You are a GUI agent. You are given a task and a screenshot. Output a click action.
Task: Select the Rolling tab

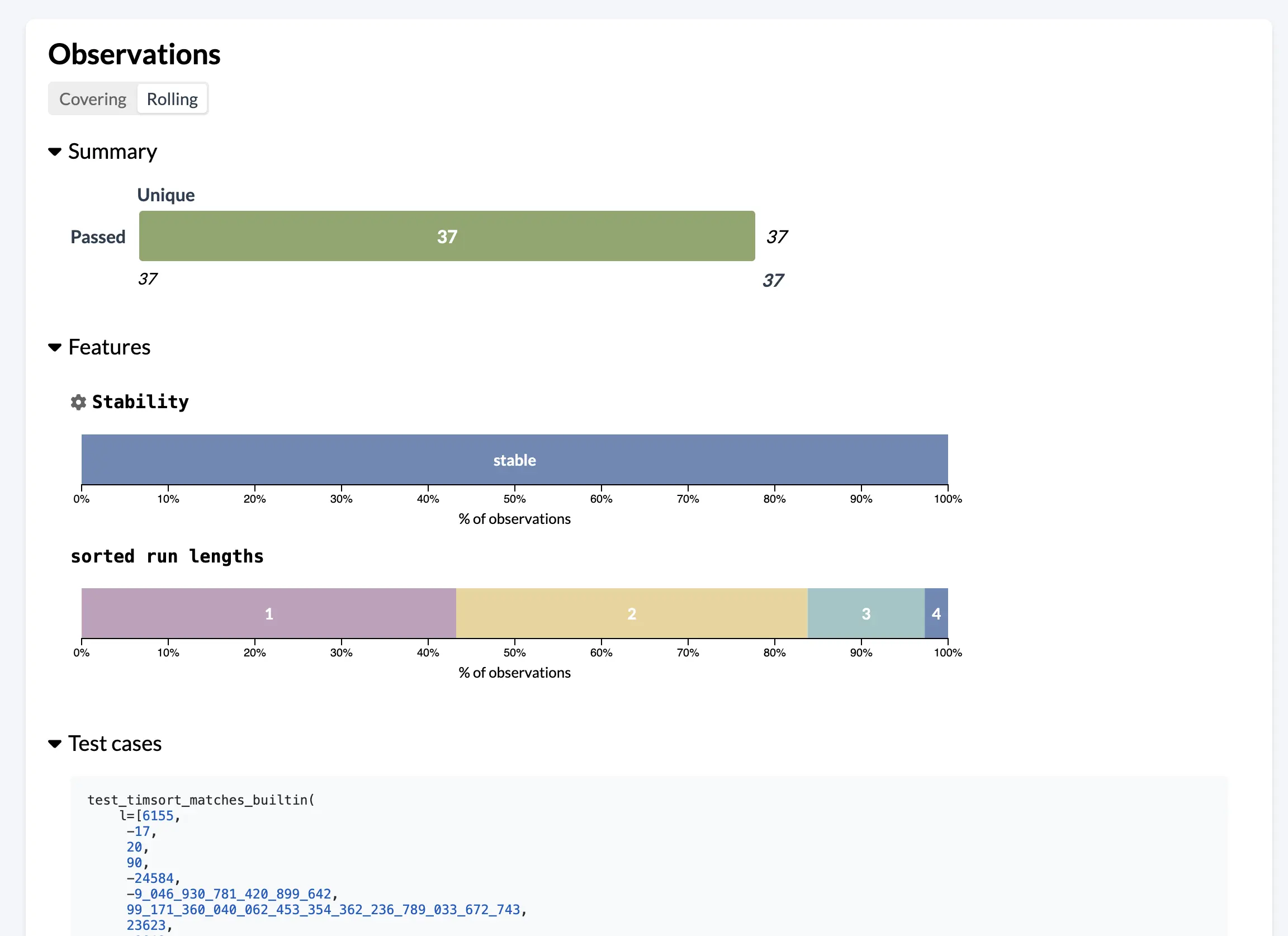coord(172,99)
